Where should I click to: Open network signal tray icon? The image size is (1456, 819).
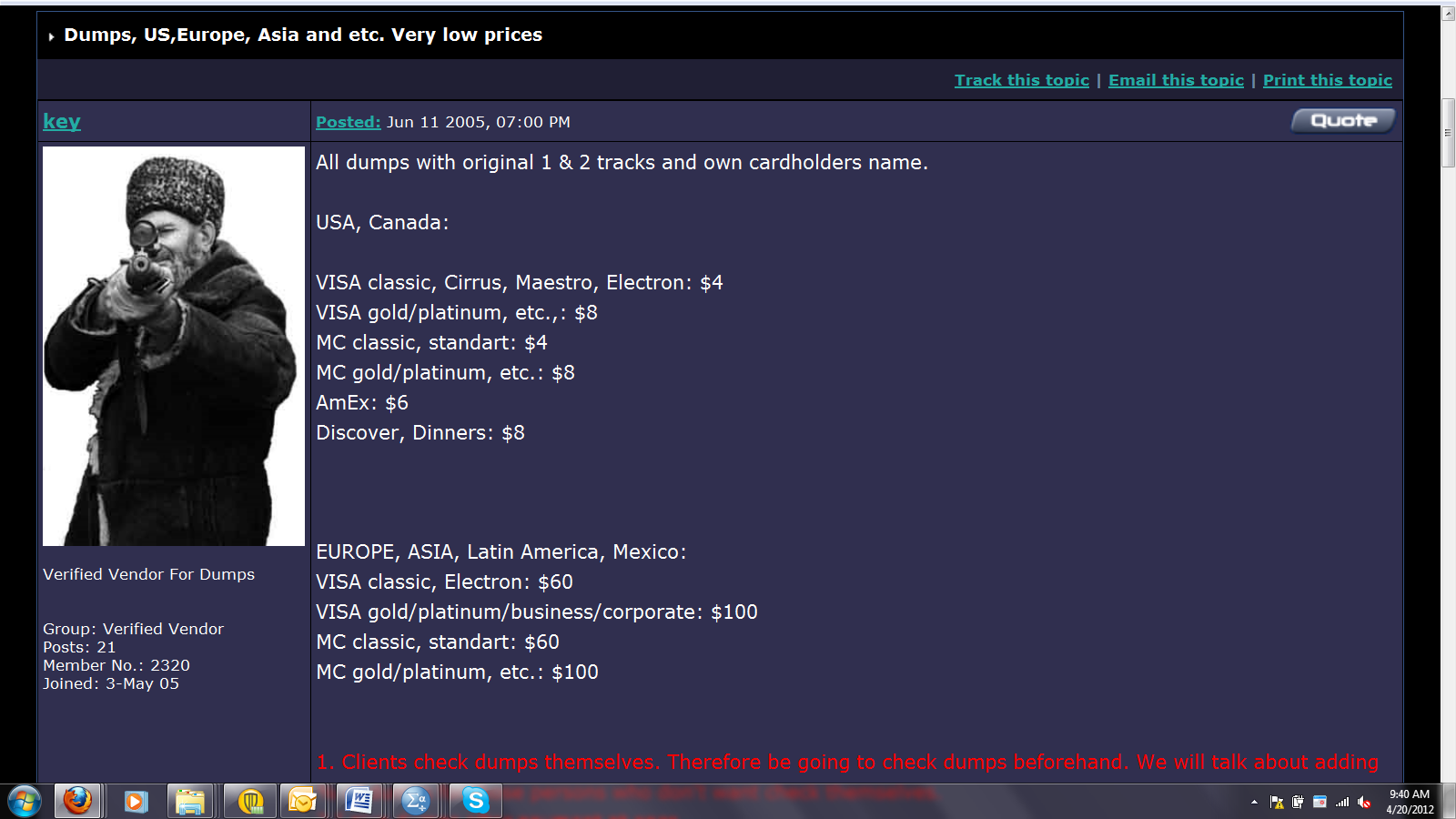click(x=1342, y=802)
